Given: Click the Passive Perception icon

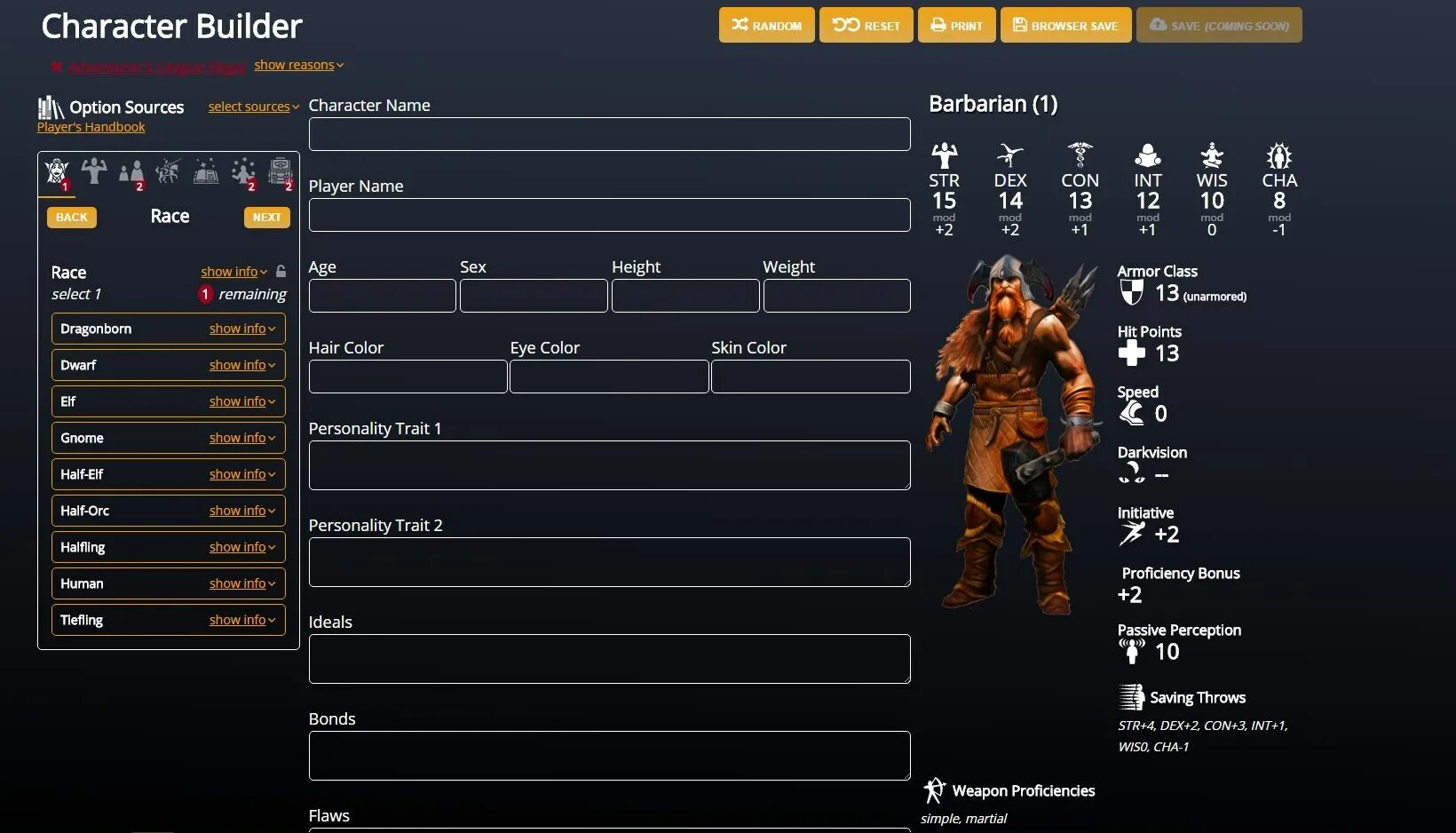Looking at the screenshot, I should point(1132,651).
